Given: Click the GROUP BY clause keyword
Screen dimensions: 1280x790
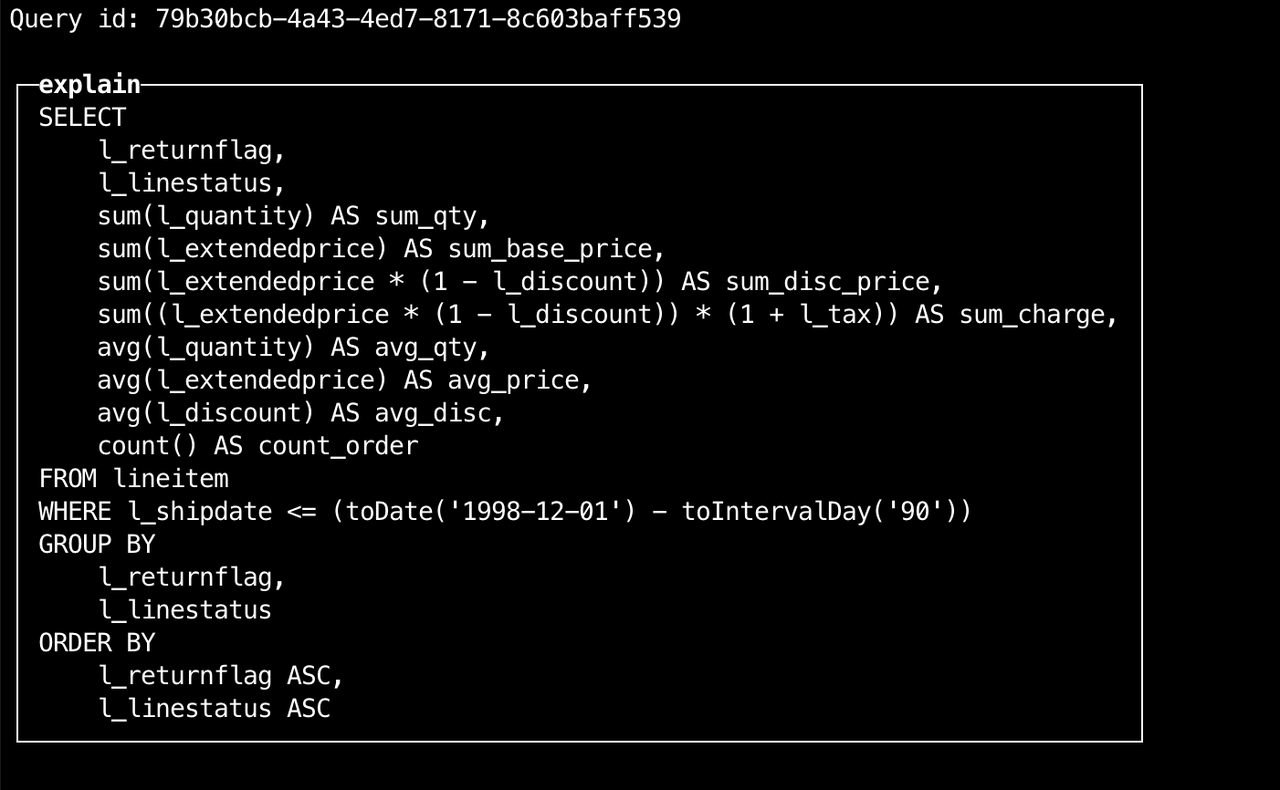Looking at the screenshot, I should click(97, 545).
